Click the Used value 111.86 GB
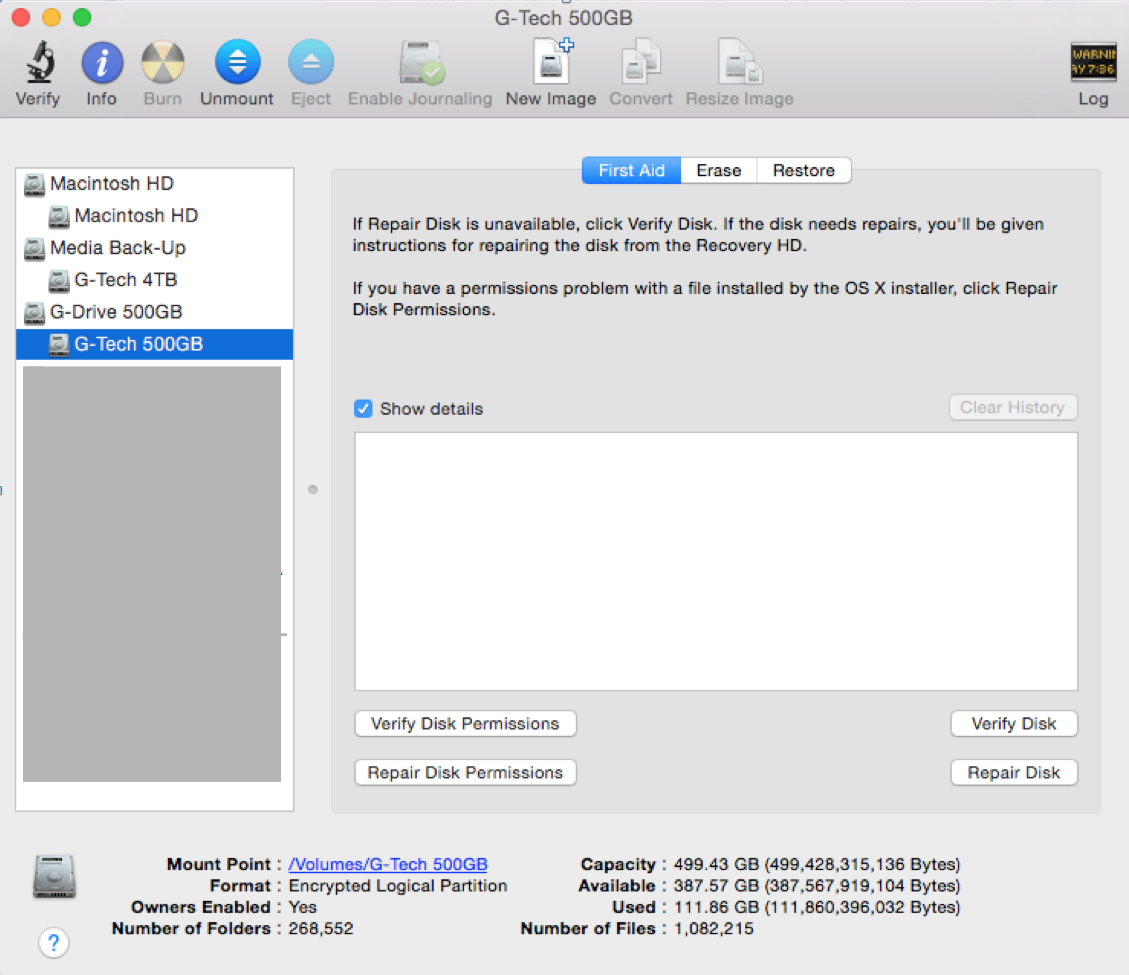 click(817, 907)
